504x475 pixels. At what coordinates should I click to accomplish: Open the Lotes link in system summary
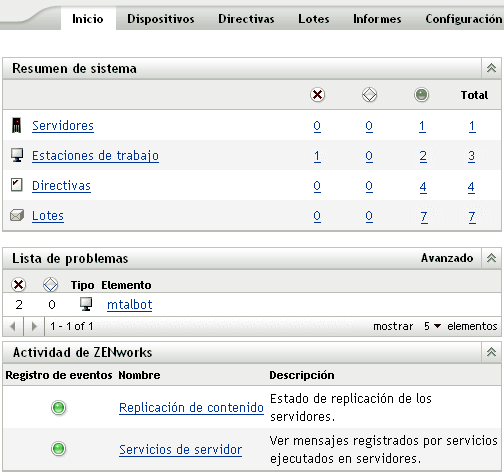tap(48, 216)
